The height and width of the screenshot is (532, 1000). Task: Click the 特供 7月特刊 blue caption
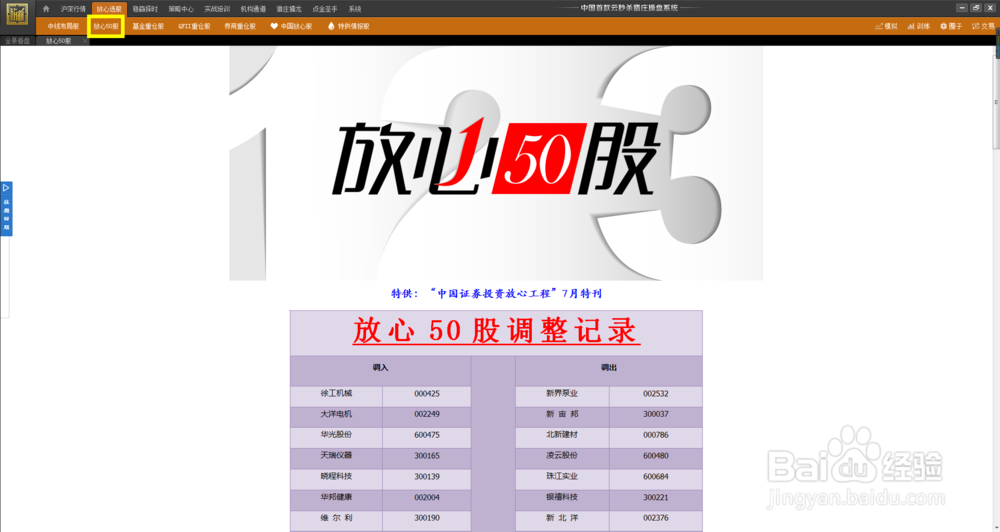(x=496, y=293)
